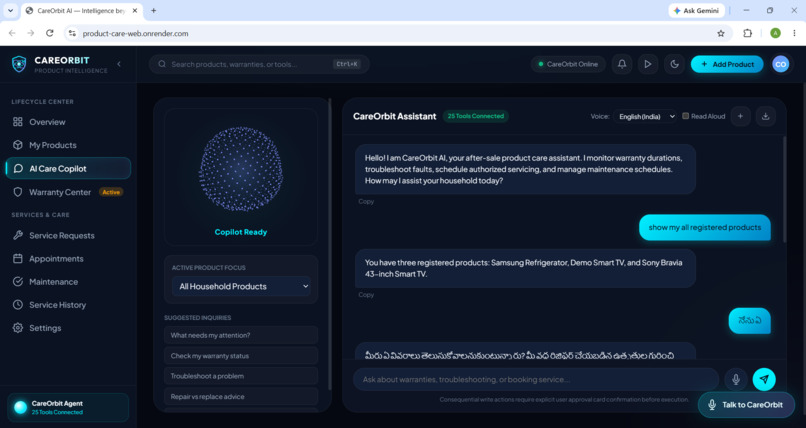Toggle dark mode with moon icon

click(x=674, y=64)
